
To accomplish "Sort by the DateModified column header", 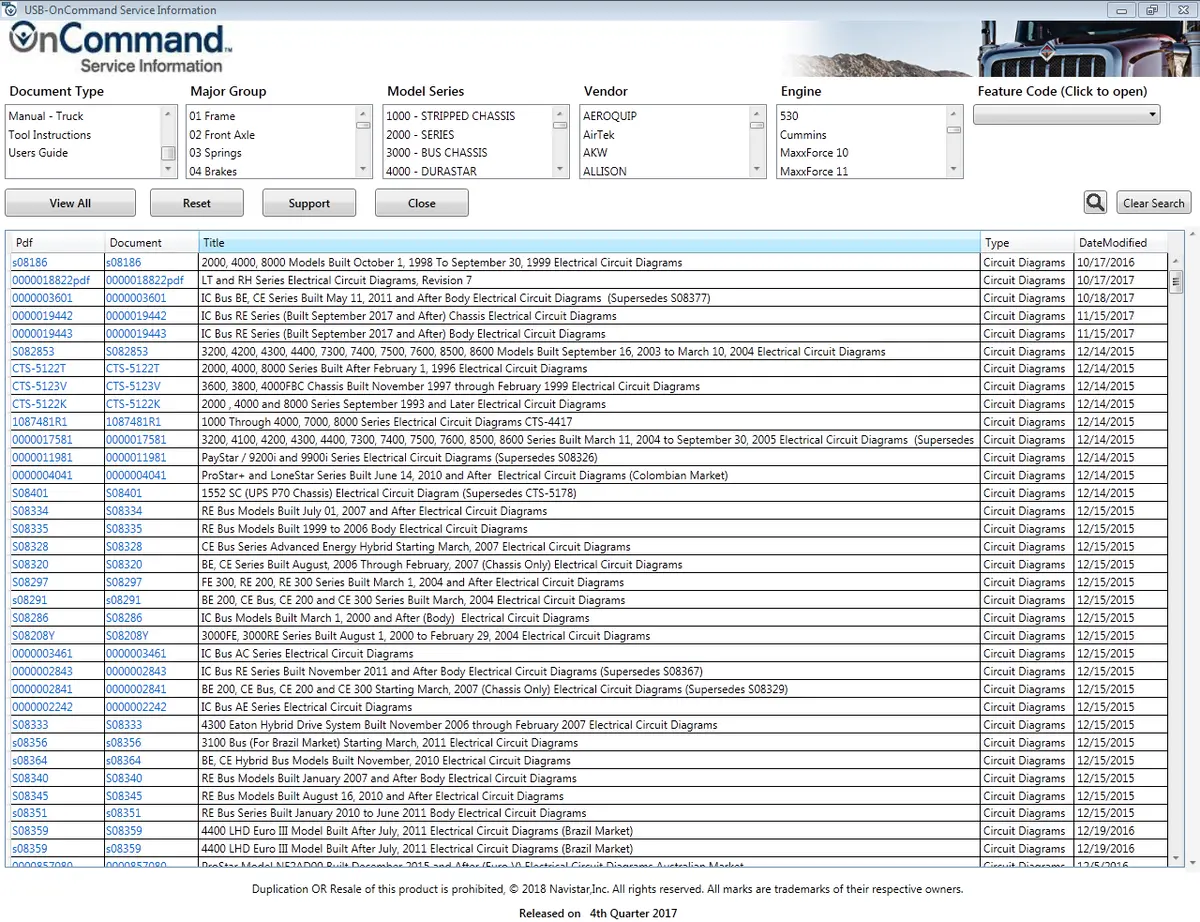I will [x=1120, y=242].
